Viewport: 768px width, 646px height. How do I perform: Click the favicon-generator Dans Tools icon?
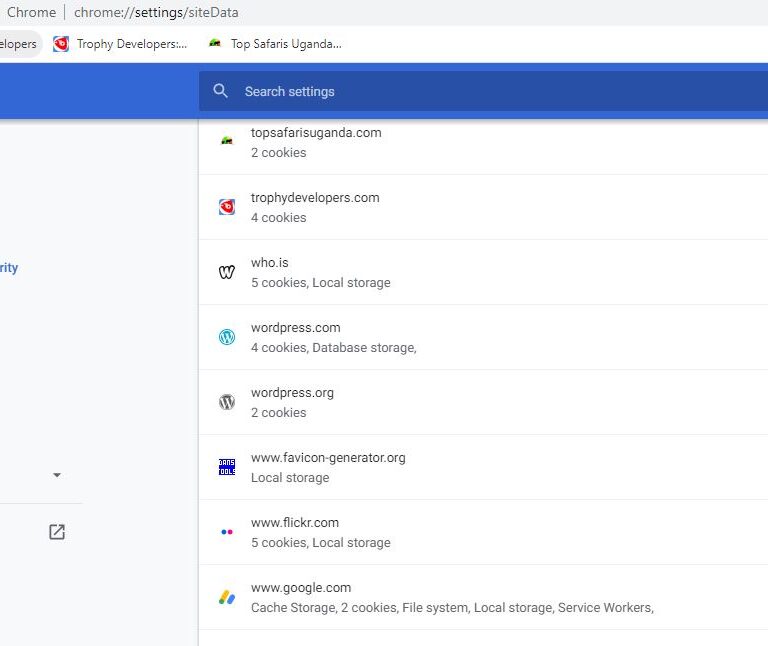(x=227, y=467)
